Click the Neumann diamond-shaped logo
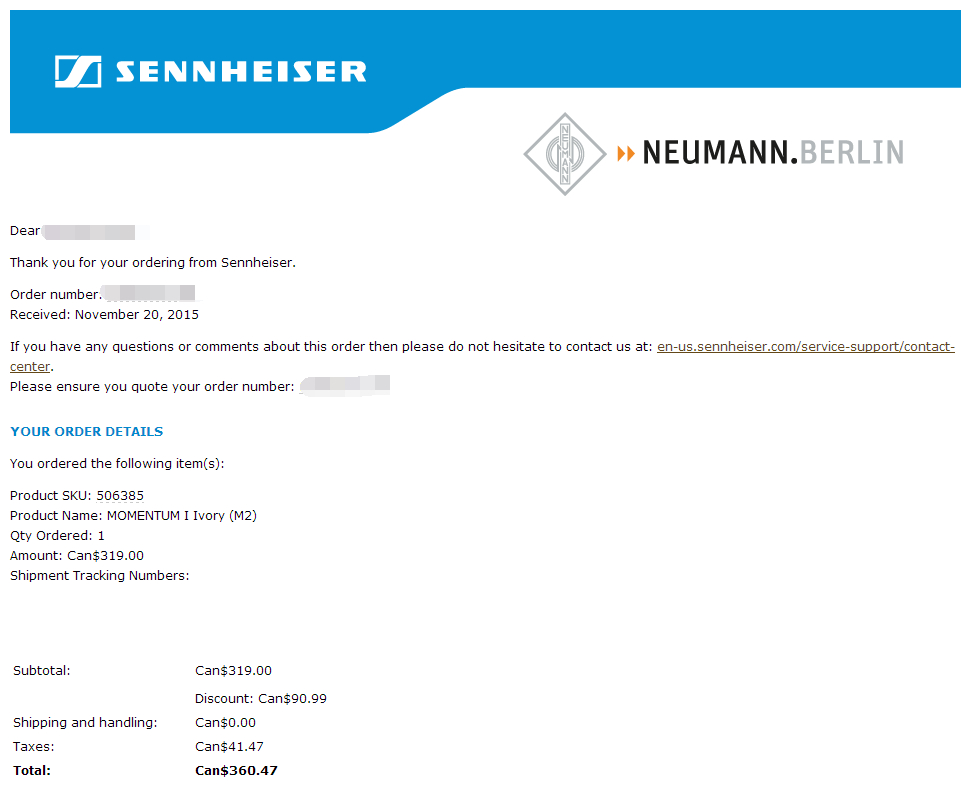The image size is (972, 799). 565,153
